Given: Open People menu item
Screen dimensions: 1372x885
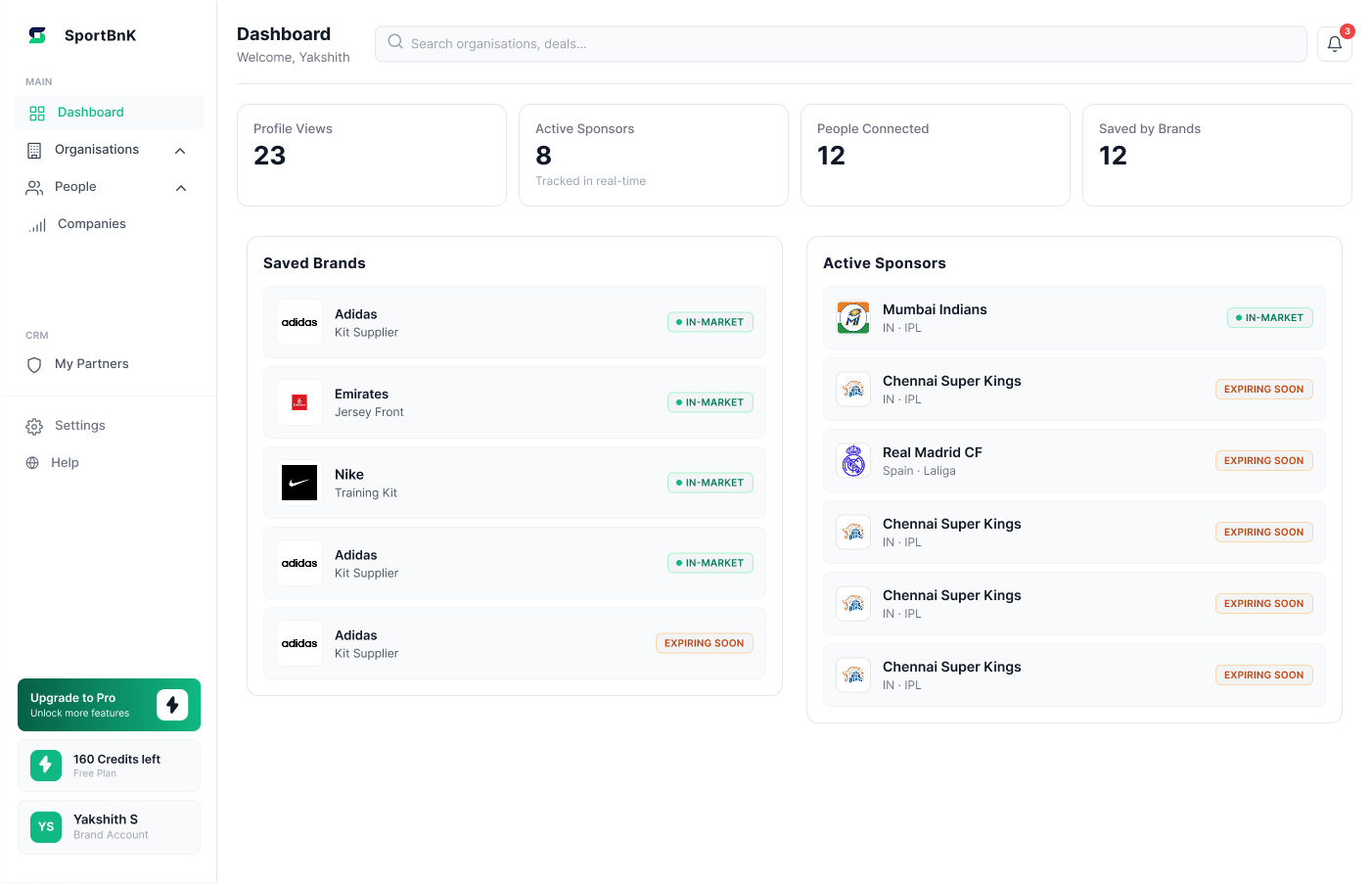Looking at the screenshot, I should 109,187.
